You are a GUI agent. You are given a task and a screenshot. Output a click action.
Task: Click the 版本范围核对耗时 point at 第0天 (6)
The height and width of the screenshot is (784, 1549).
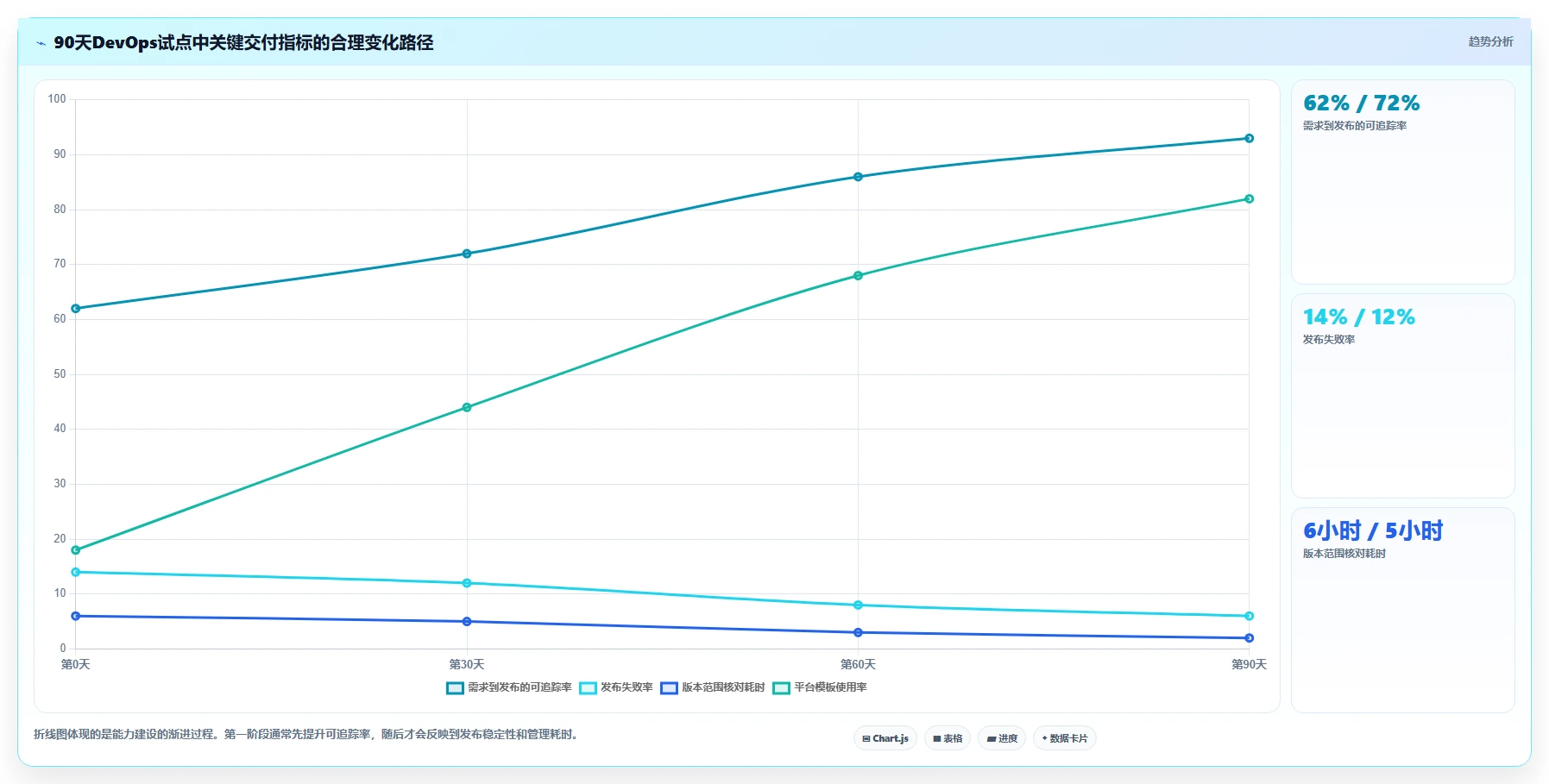tap(76, 616)
